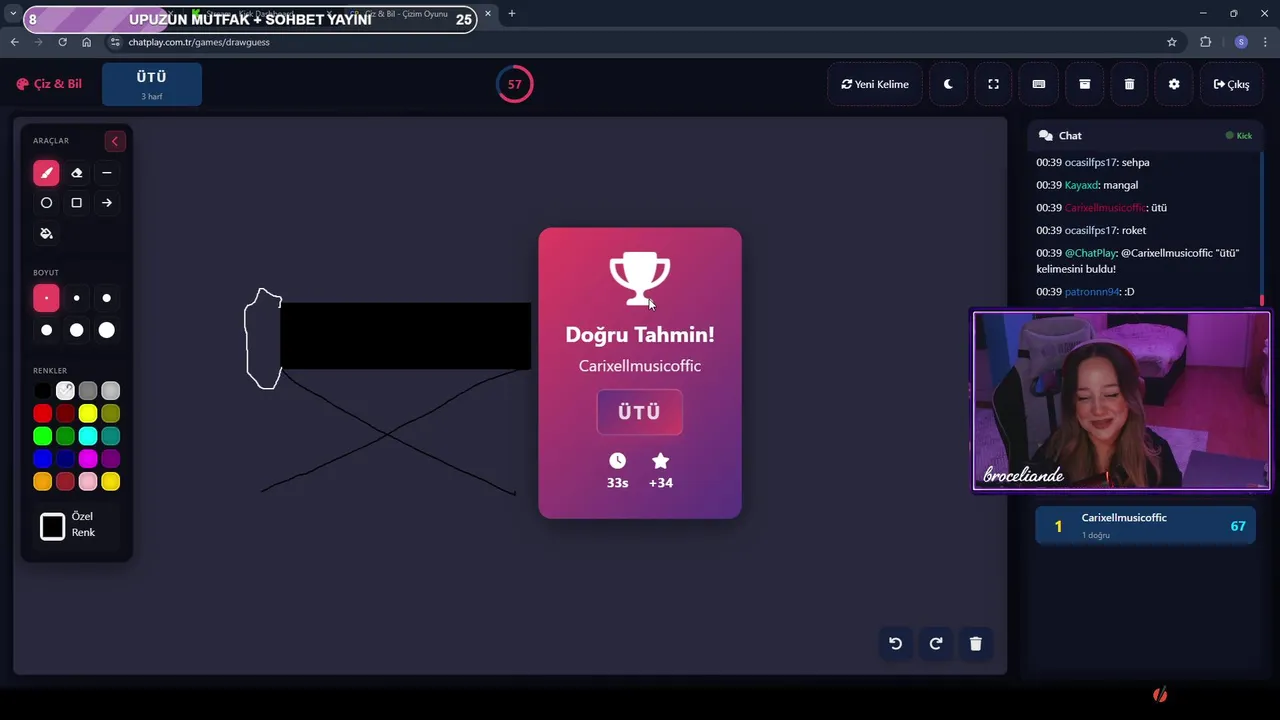Viewport: 1280px width, 720px height.
Task: Pick the bright blue color swatch
Action: pyautogui.click(x=42, y=459)
